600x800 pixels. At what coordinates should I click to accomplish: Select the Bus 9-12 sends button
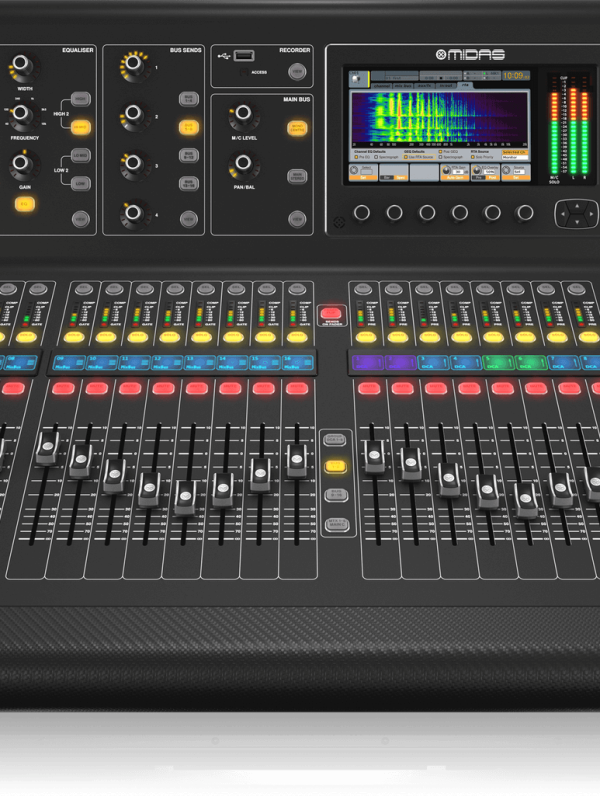[189, 155]
